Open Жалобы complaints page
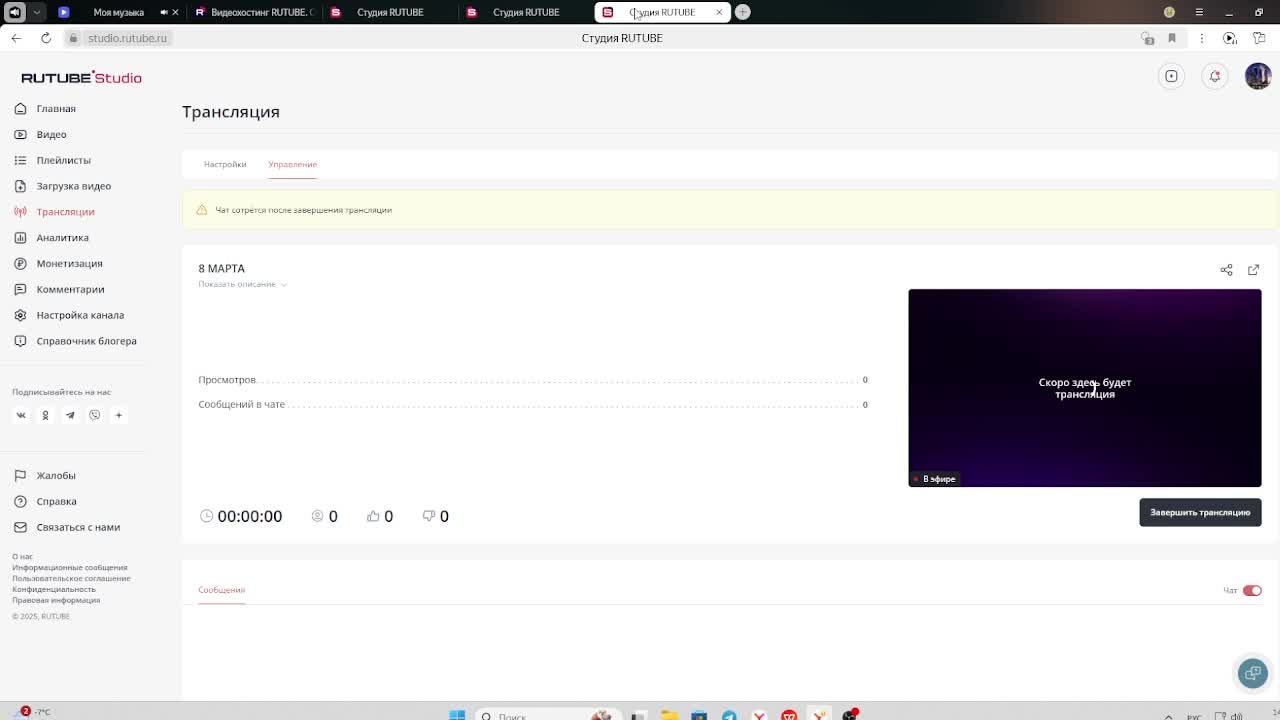Screen dimensions: 1280x720 (x=46, y=476)
